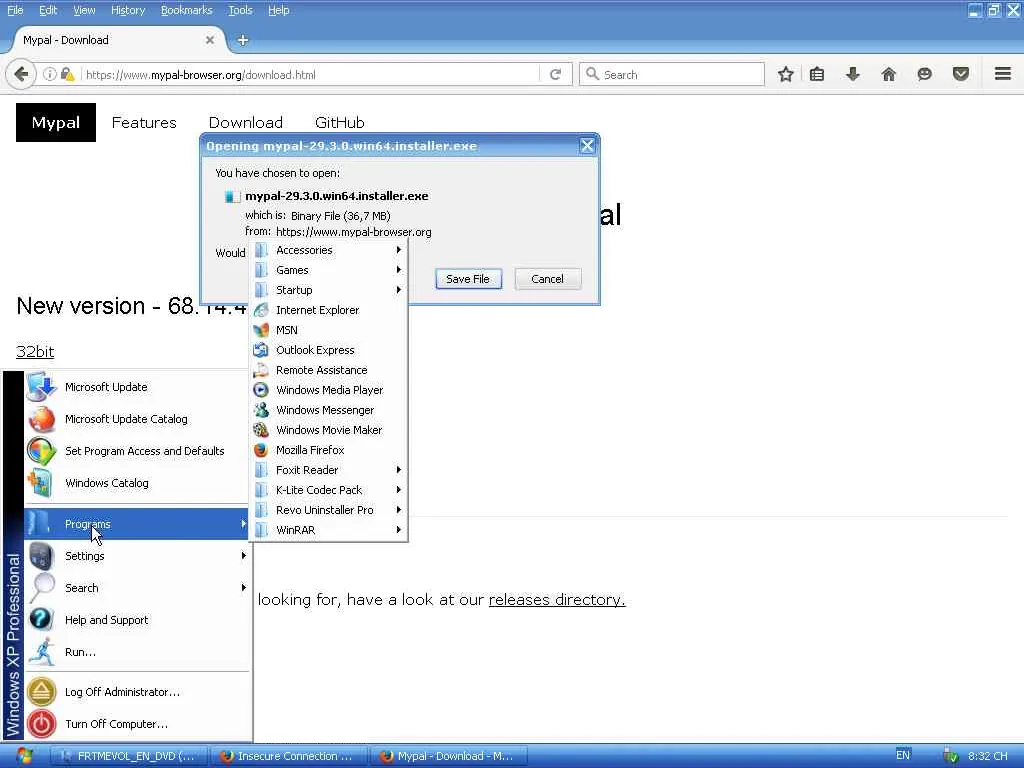
Task: Expand the K-Lite Codec Pack submenu
Action: pyautogui.click(x=328, y=490)
